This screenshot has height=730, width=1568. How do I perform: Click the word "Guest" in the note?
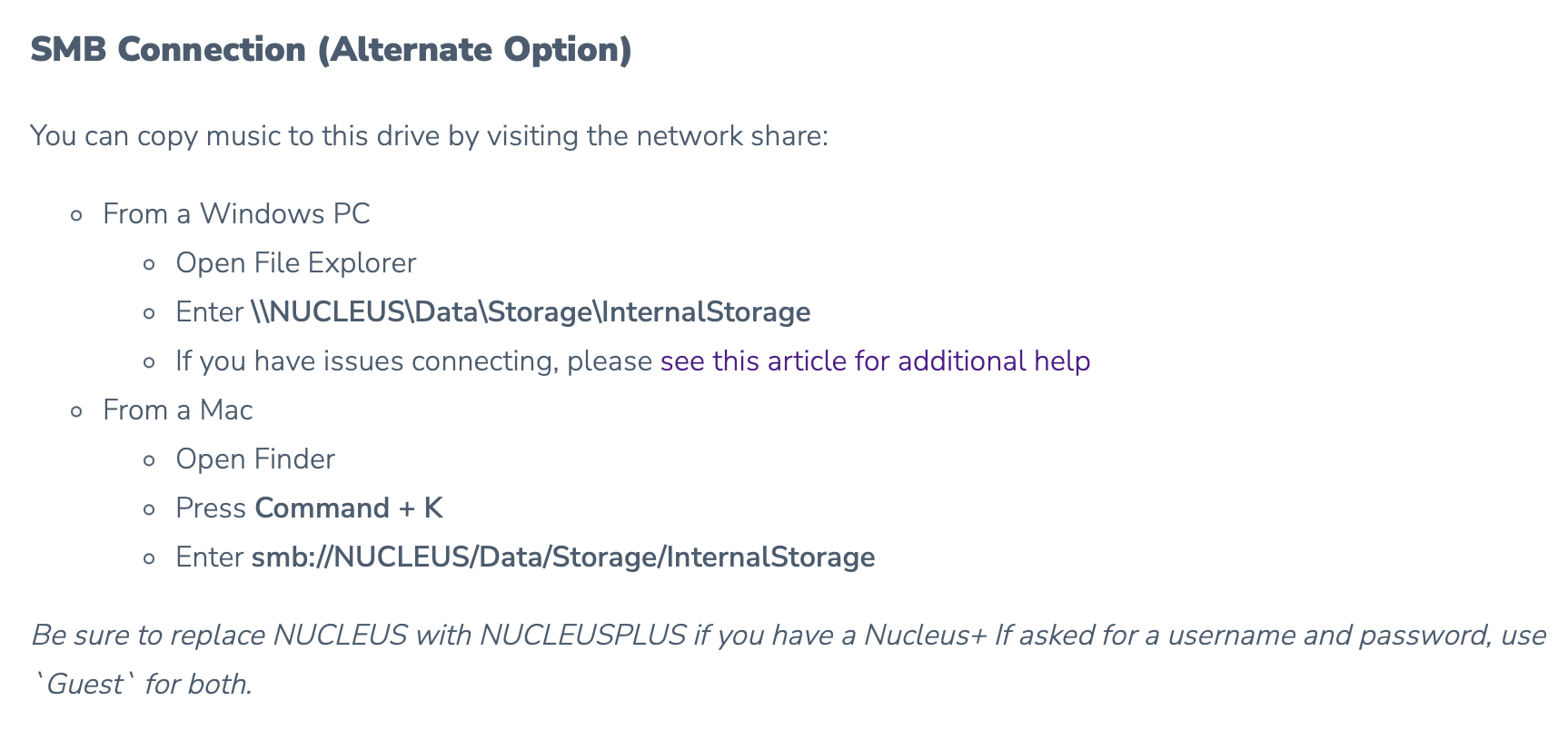84,685
